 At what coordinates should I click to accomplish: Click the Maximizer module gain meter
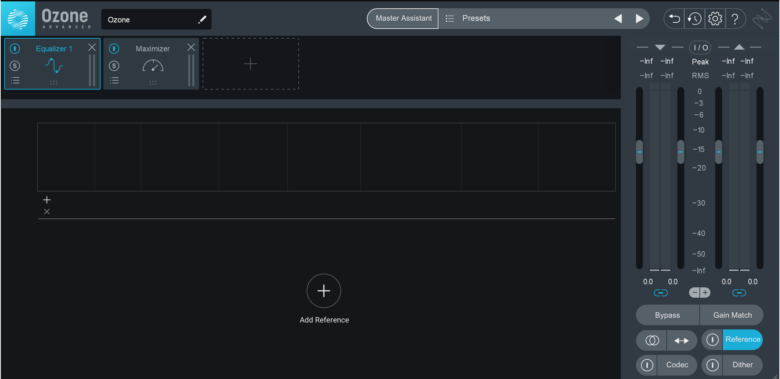pyautogui.click(x=191, y=70)
